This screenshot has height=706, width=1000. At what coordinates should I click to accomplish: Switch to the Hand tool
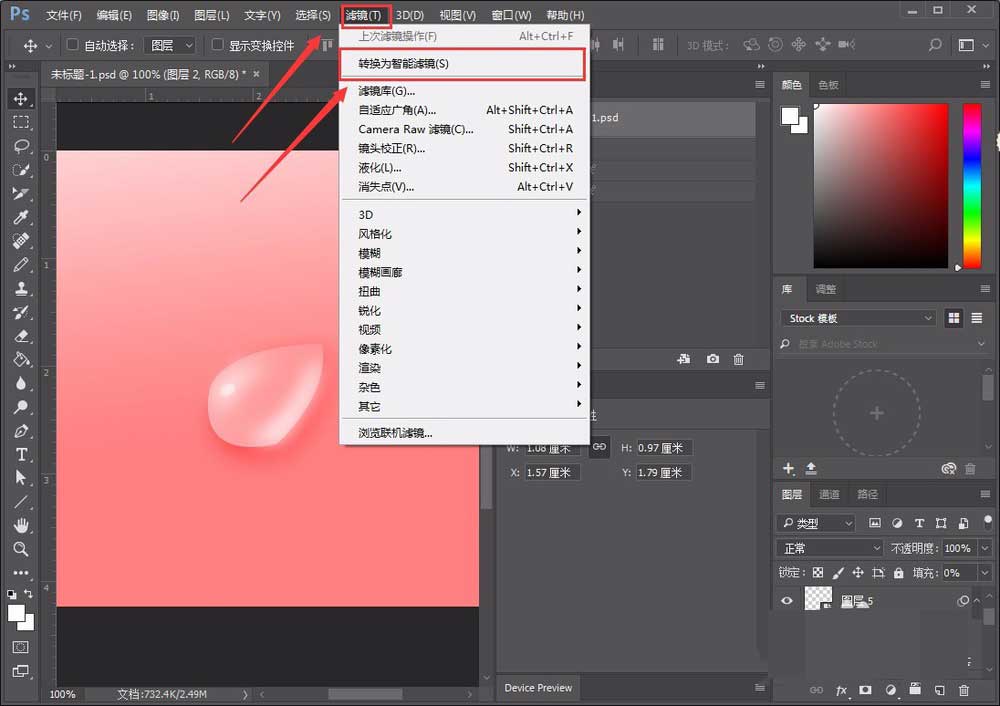(x=21, y=526)
